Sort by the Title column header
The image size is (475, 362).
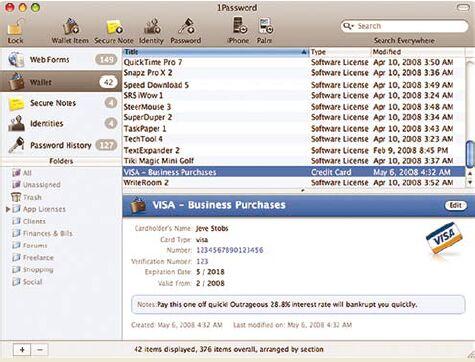pyautogui.click(x=216, y=52)
